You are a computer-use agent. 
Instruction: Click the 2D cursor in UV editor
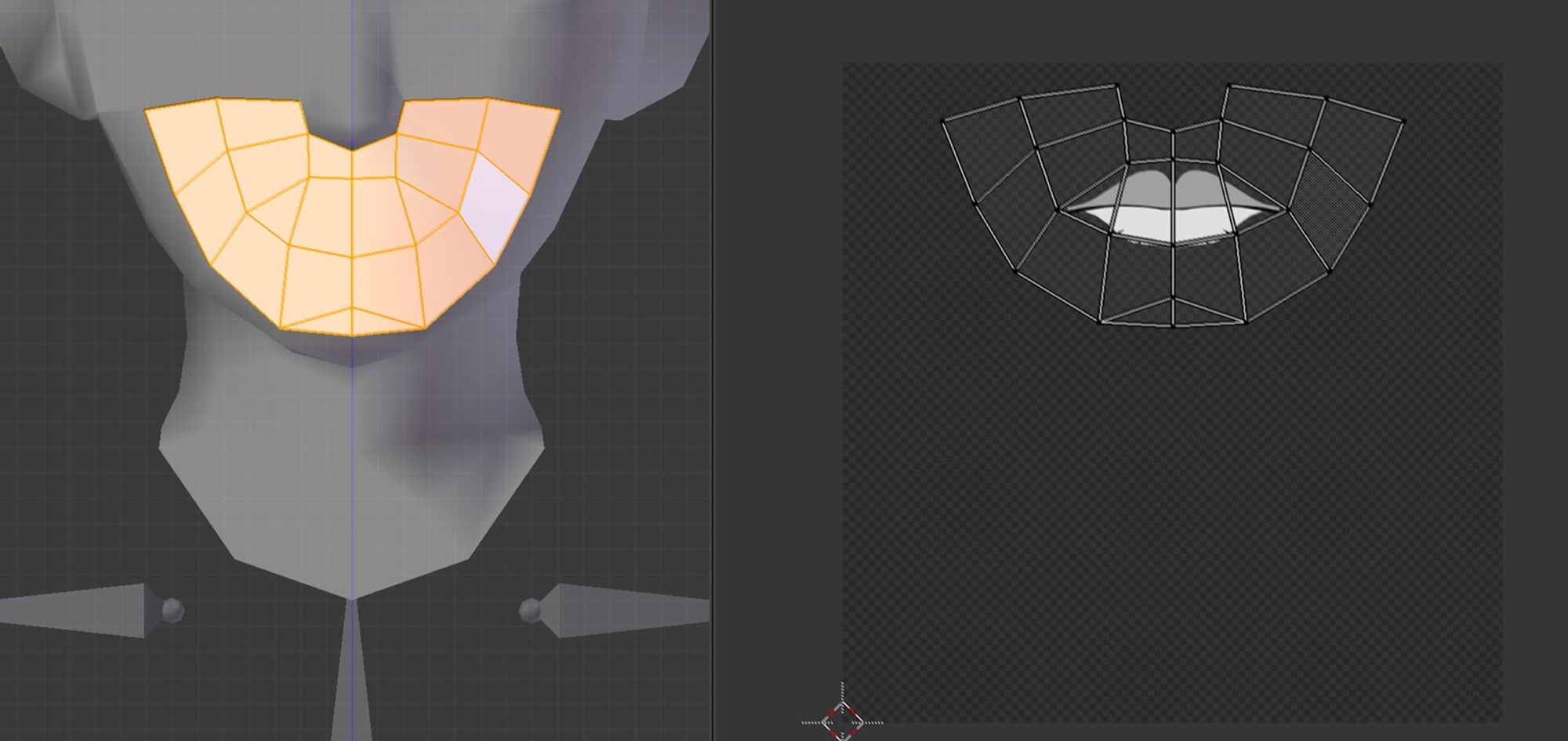pos(842,720)
